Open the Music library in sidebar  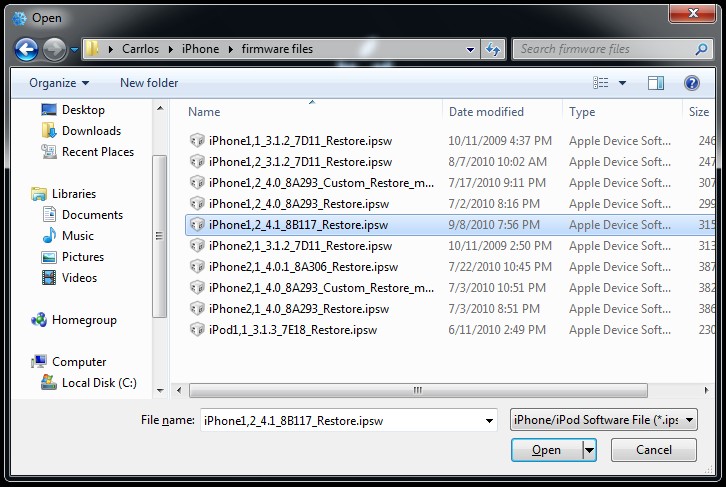[48, 236]
